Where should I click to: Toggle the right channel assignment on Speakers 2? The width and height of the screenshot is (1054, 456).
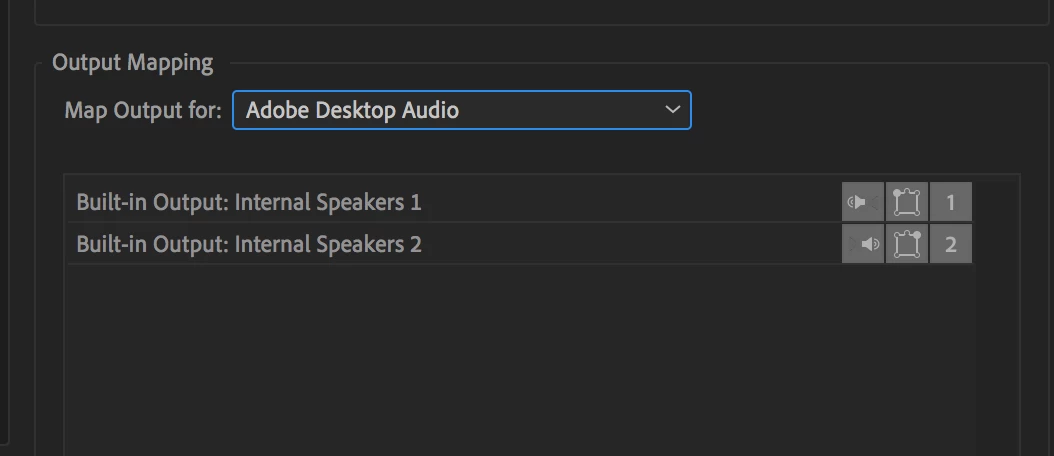coord(862,244)
